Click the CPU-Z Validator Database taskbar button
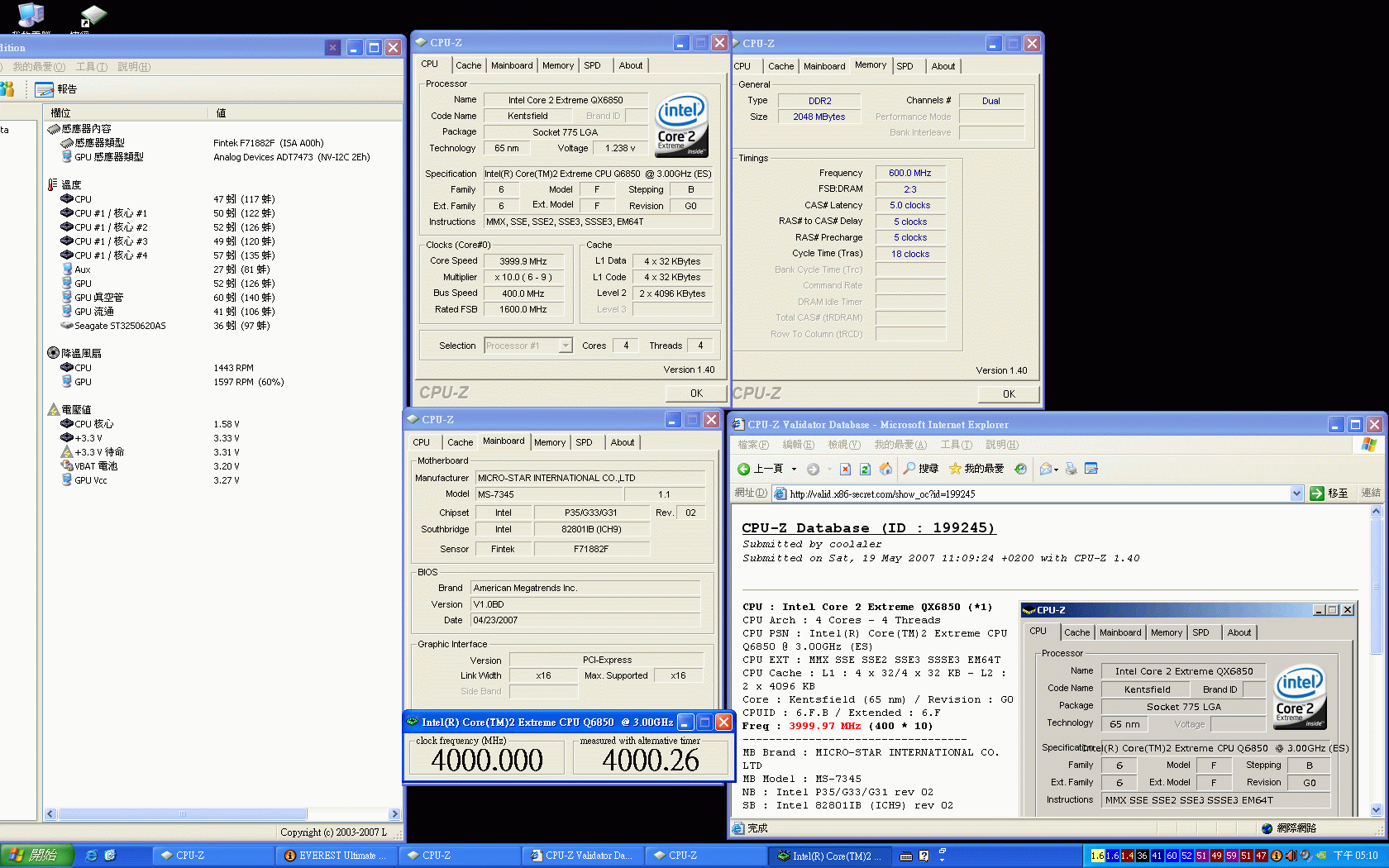Image resolution: width=1389 pixels, height=868 pixels. point(582,856)
